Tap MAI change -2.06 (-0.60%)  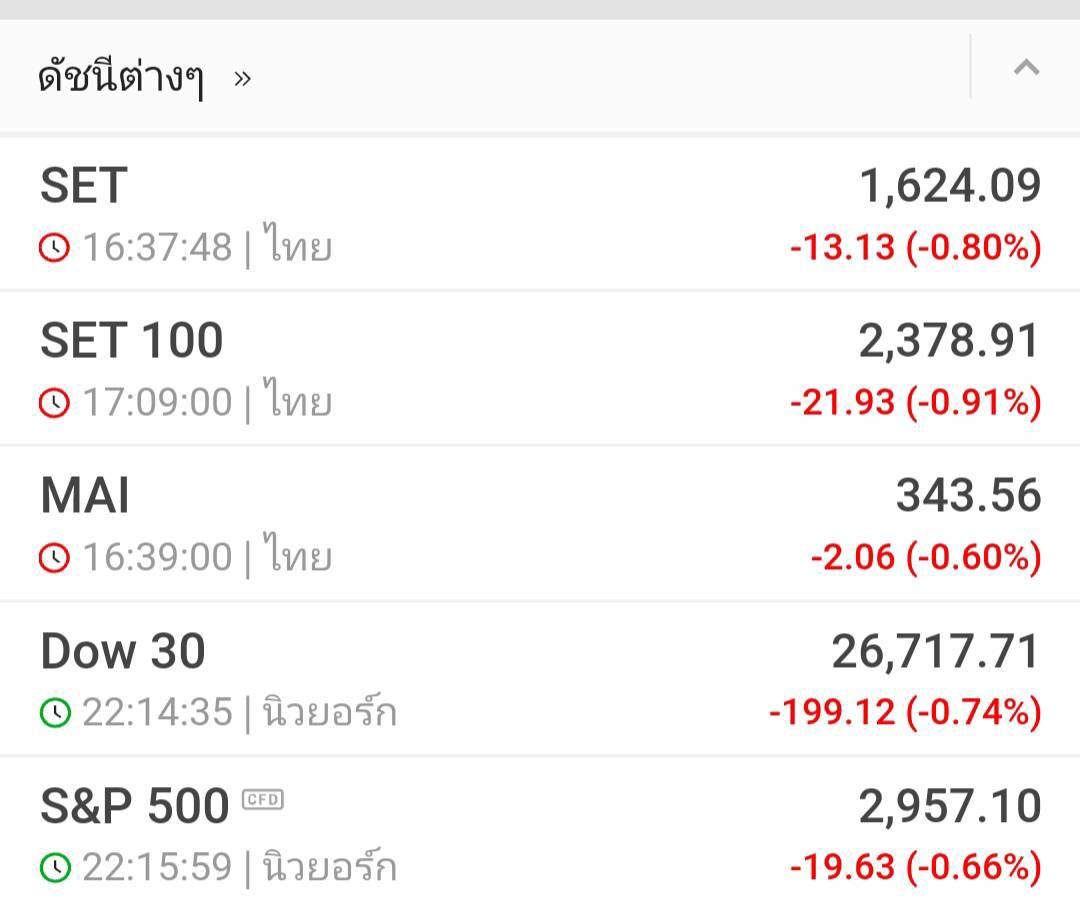click(x=926, y=557)
